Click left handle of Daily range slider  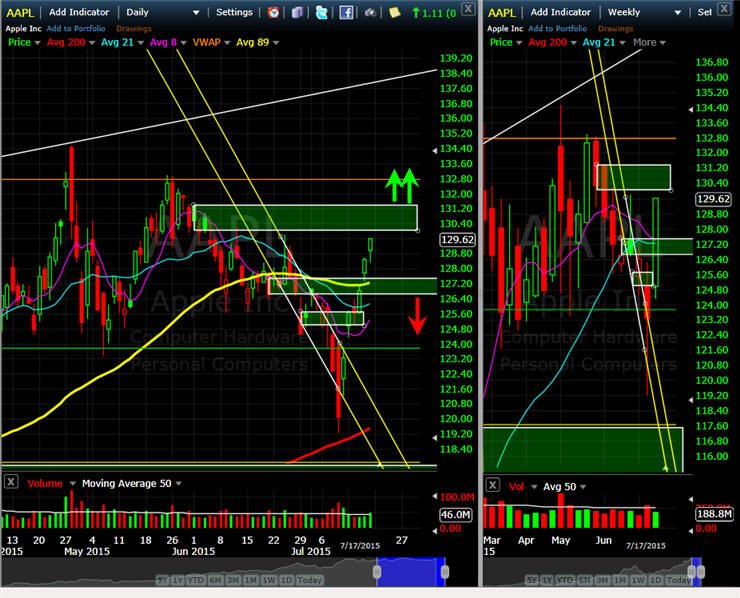(x=377, y=572)
